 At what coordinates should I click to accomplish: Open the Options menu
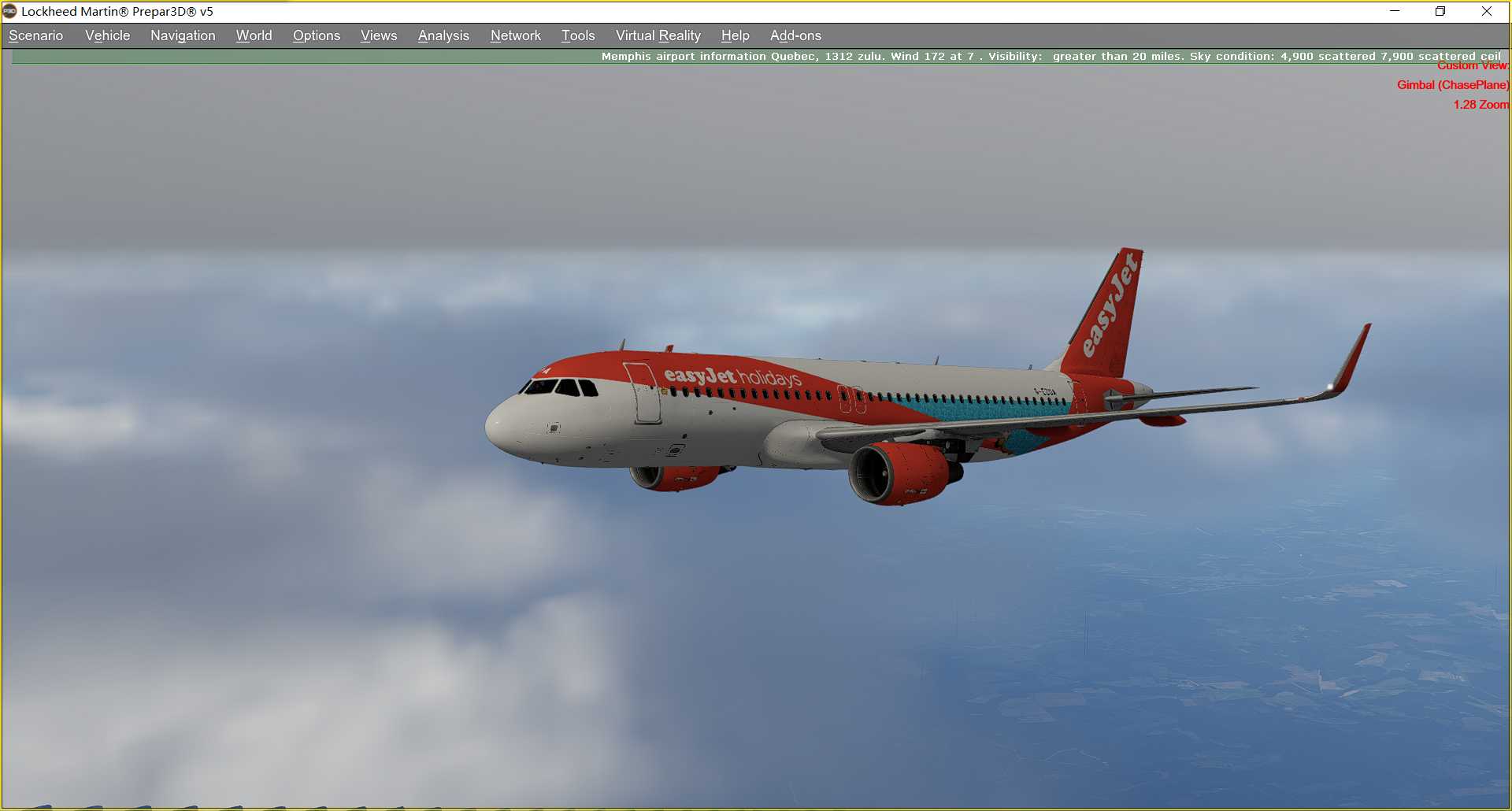pyautogui.click(x=316, y=35)
